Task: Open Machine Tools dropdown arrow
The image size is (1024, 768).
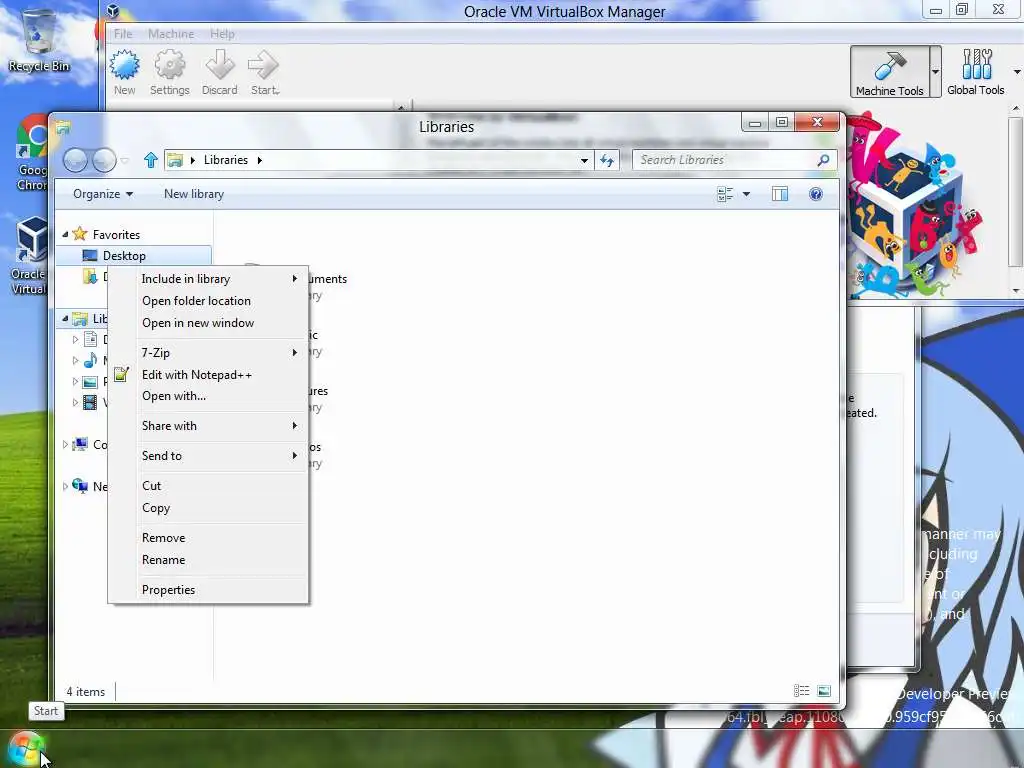Action: click(935, 72)
